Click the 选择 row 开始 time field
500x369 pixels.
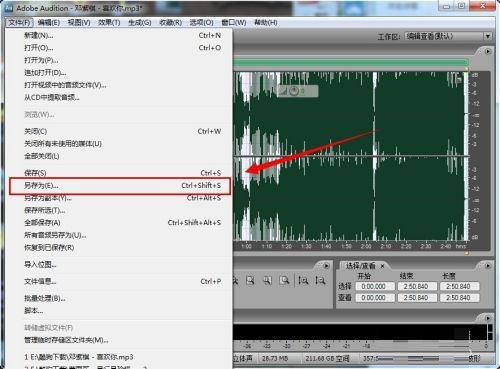(x=374, y=286)
